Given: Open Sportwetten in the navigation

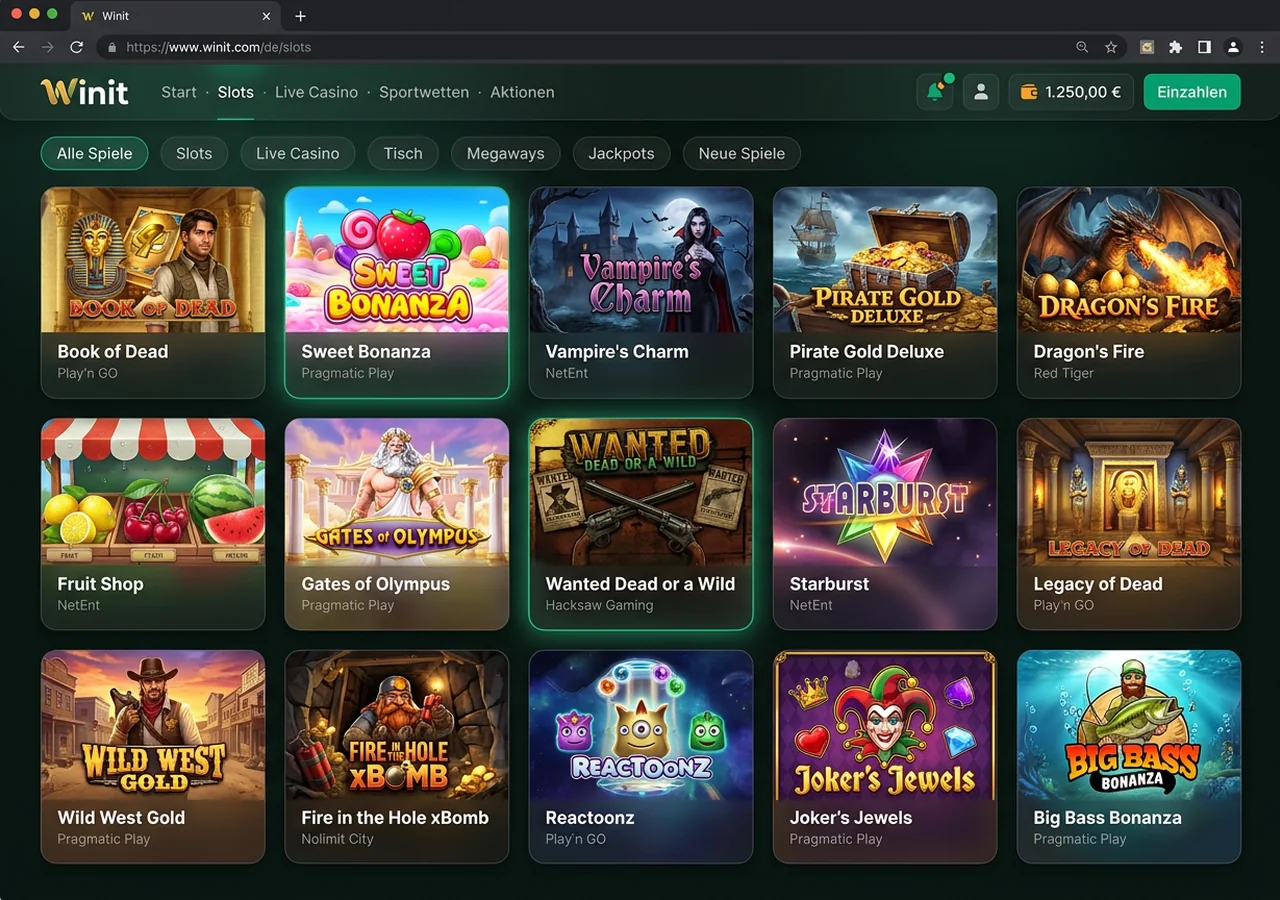Looking at the screenshot, I should tap(424, 92).
